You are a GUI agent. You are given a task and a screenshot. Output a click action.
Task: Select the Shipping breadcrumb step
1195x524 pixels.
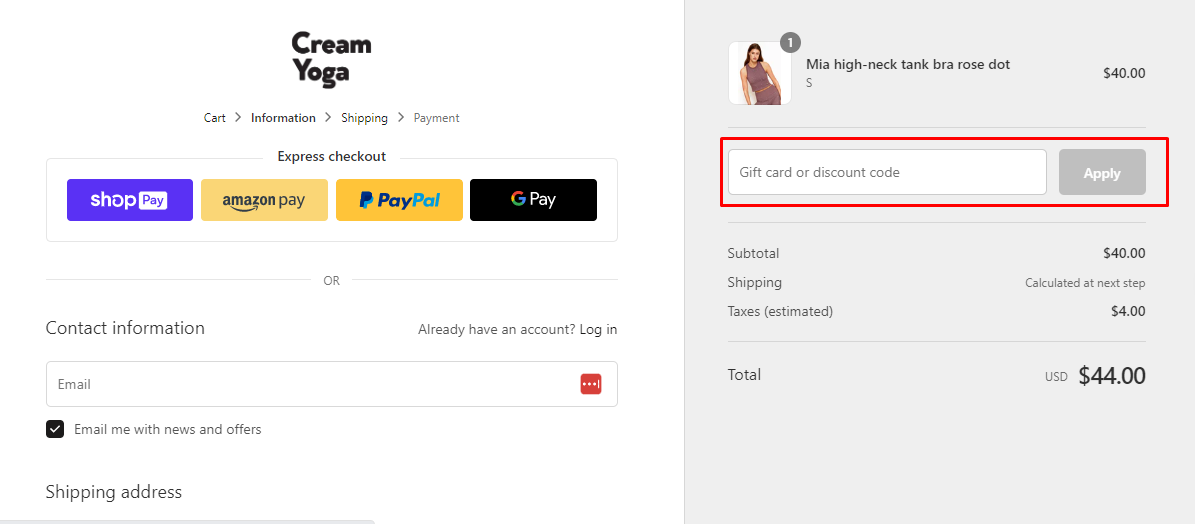364,118
